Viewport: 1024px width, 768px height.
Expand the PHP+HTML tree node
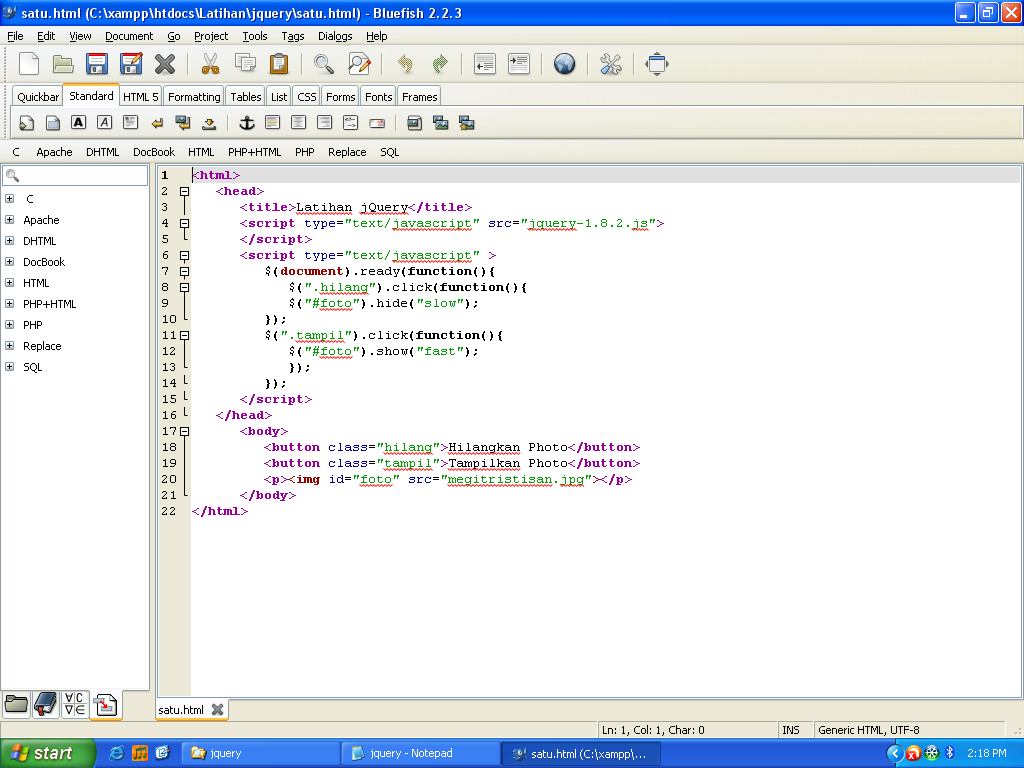point(10,304)
